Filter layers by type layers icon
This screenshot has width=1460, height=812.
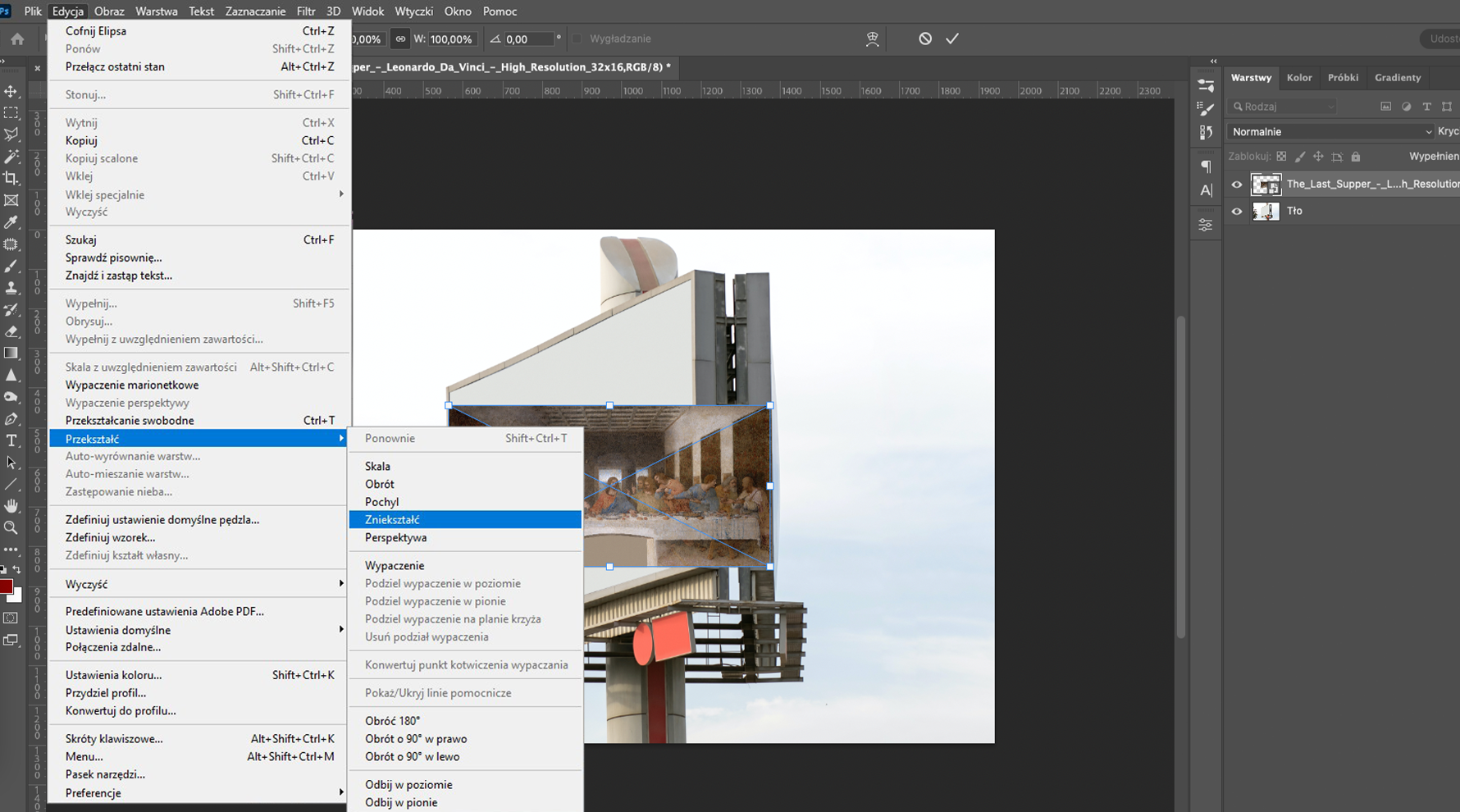pyautogui.click(x=1427, y=107)
